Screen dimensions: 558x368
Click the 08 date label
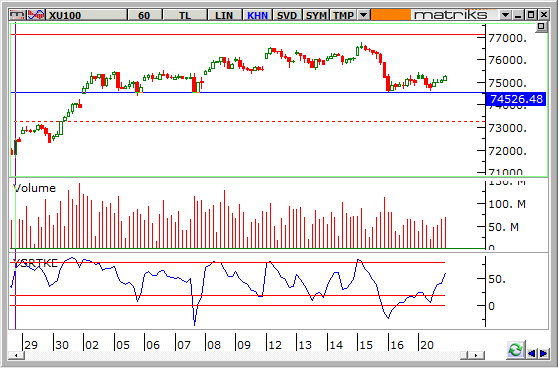click(x=214, y=345)
